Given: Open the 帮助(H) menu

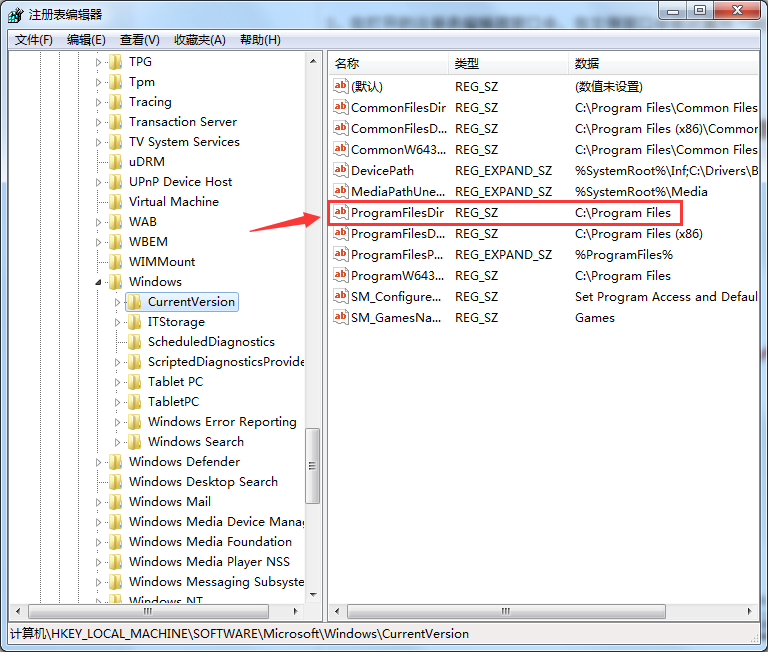Looking at the screenshot, I should tap(260, 40).
